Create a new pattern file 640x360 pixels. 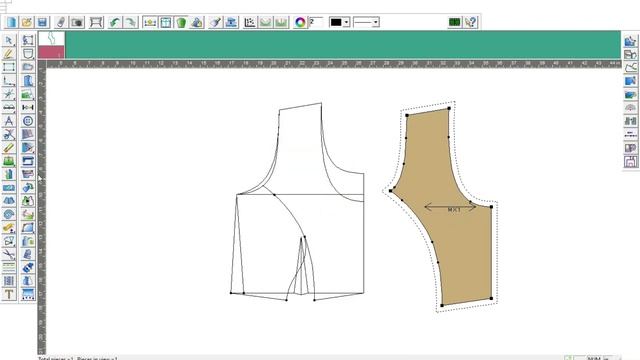click(11, 22)
